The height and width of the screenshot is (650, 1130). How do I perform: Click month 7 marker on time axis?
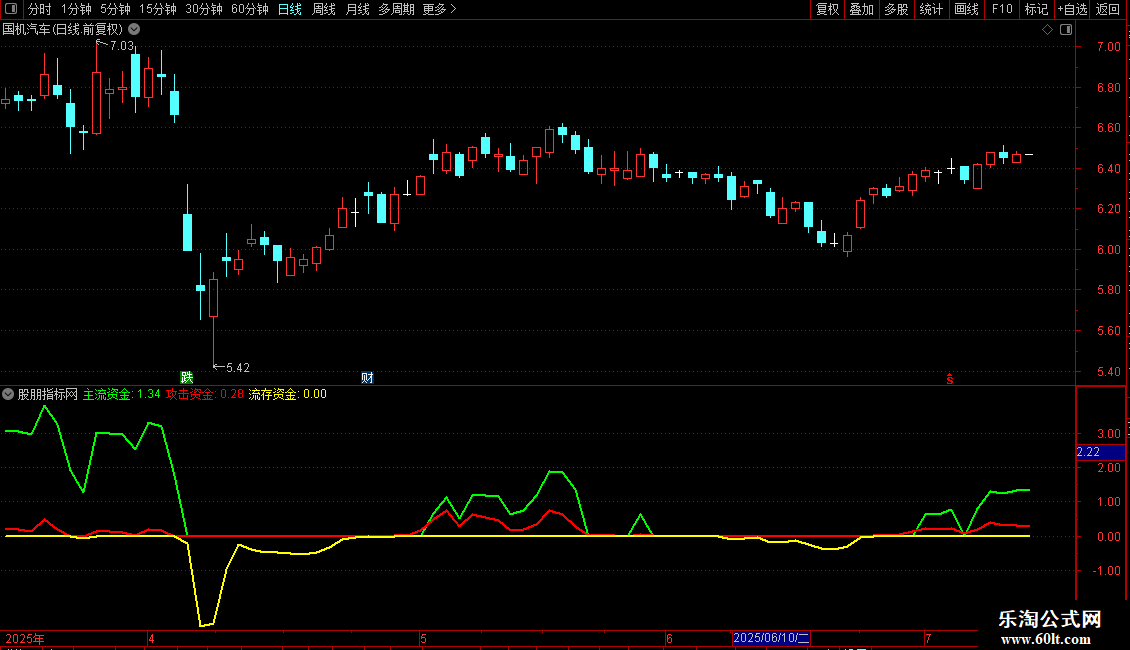click(x=928, y=638)
